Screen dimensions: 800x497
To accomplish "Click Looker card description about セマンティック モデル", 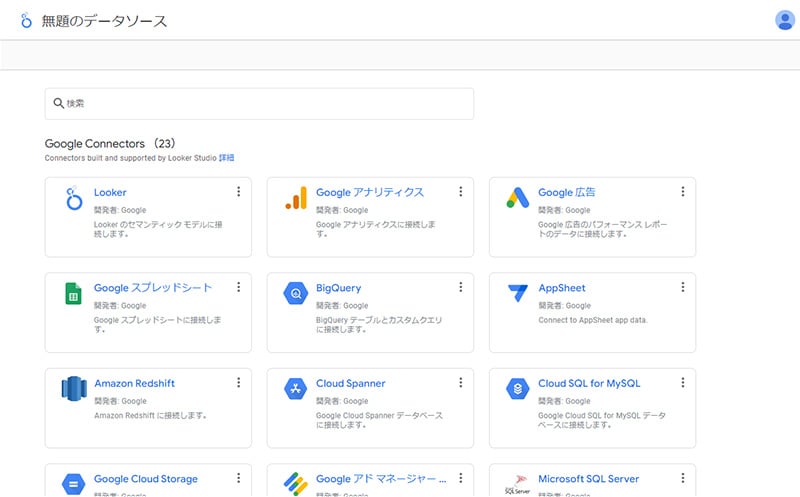I will pyautogui.click(x=158, y=229).
